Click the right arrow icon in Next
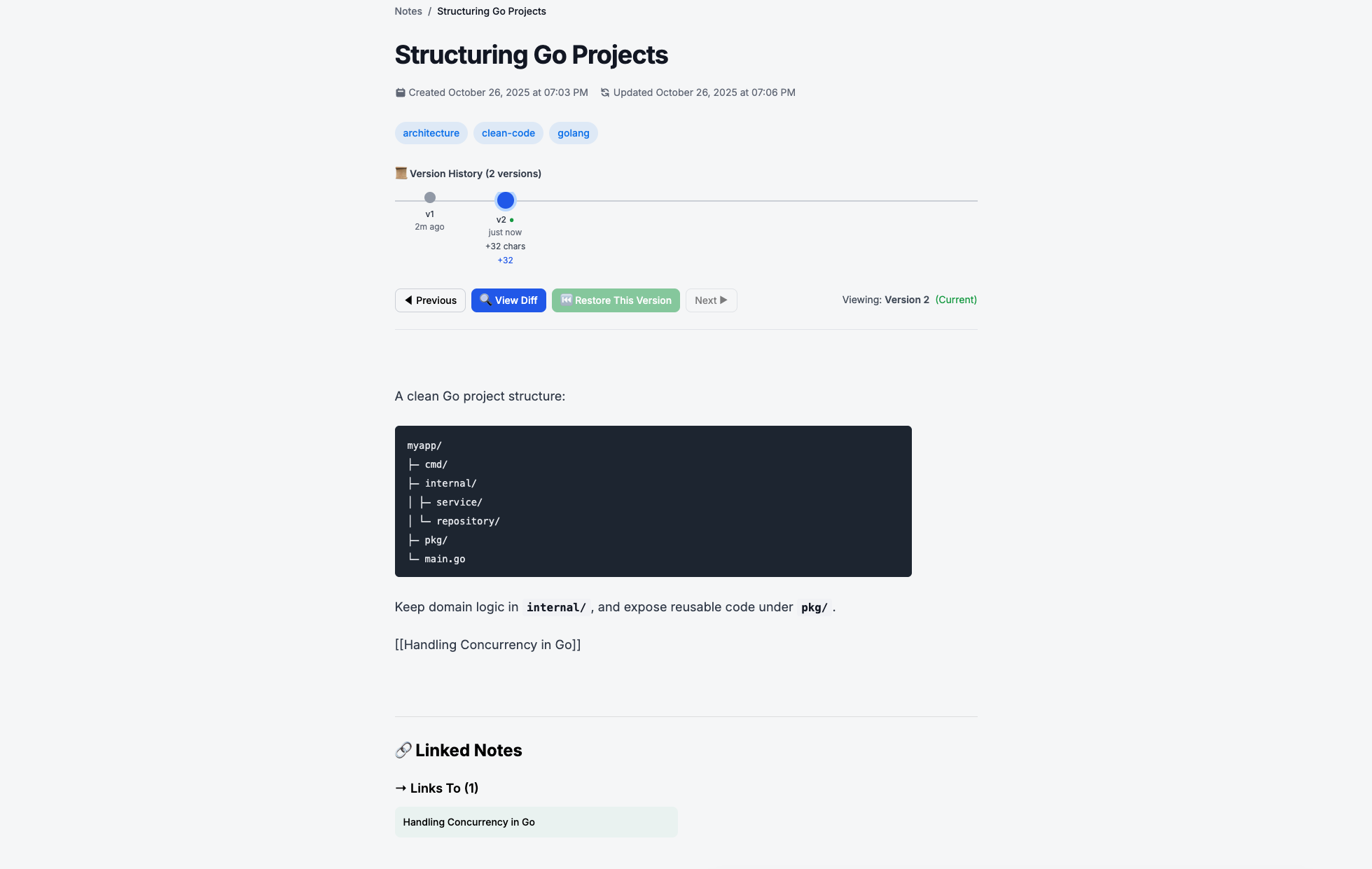Viewport: 1372px width, 869px height. (723, 300)
